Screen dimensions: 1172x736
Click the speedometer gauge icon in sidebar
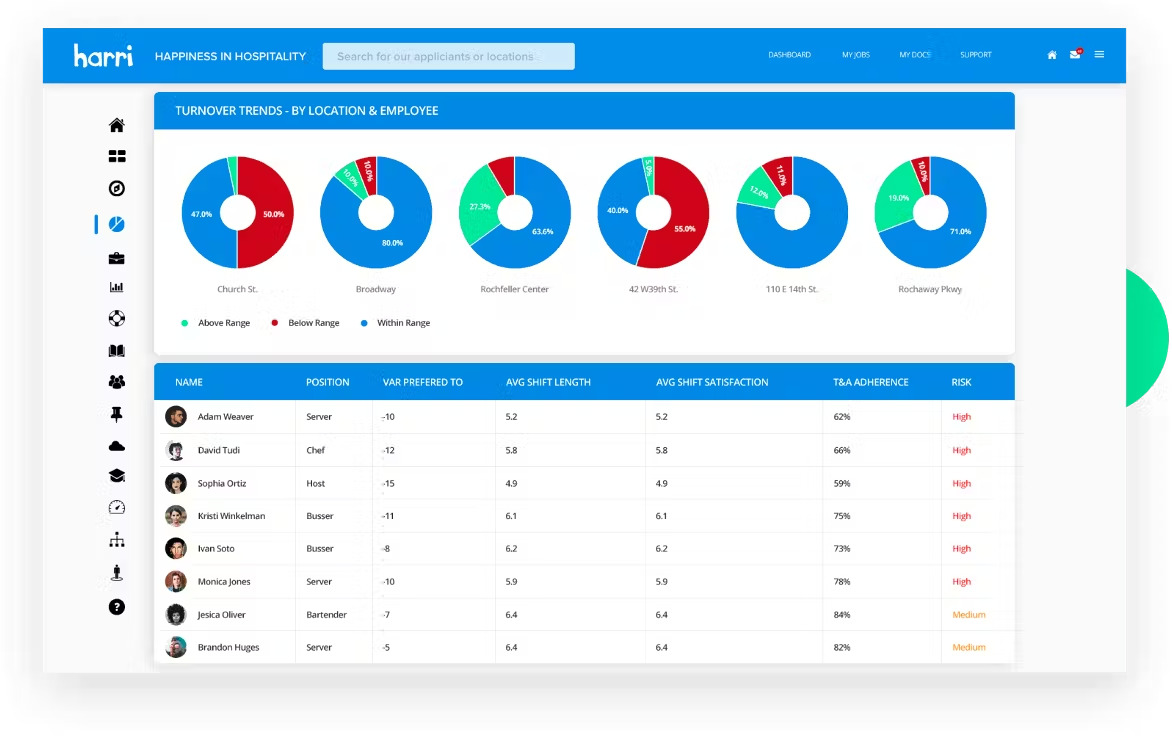(x=117, y=507)
